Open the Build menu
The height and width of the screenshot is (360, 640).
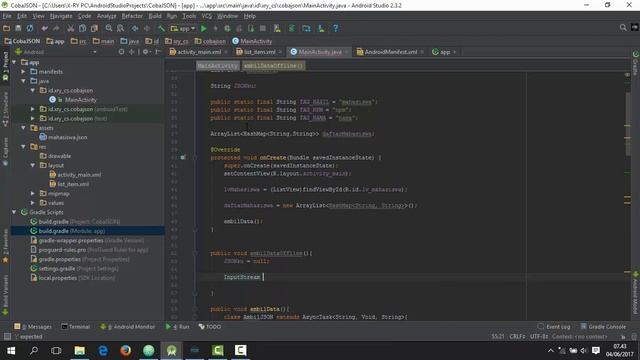pos(155,16)
